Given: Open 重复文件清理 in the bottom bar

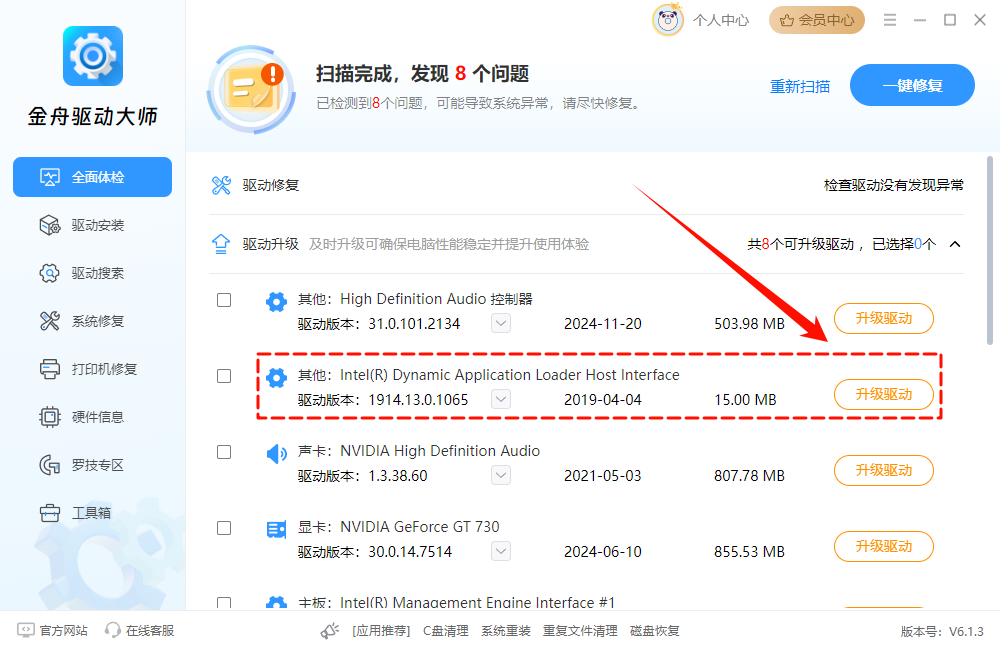Looking at the screenshot, I should (580, 631).
